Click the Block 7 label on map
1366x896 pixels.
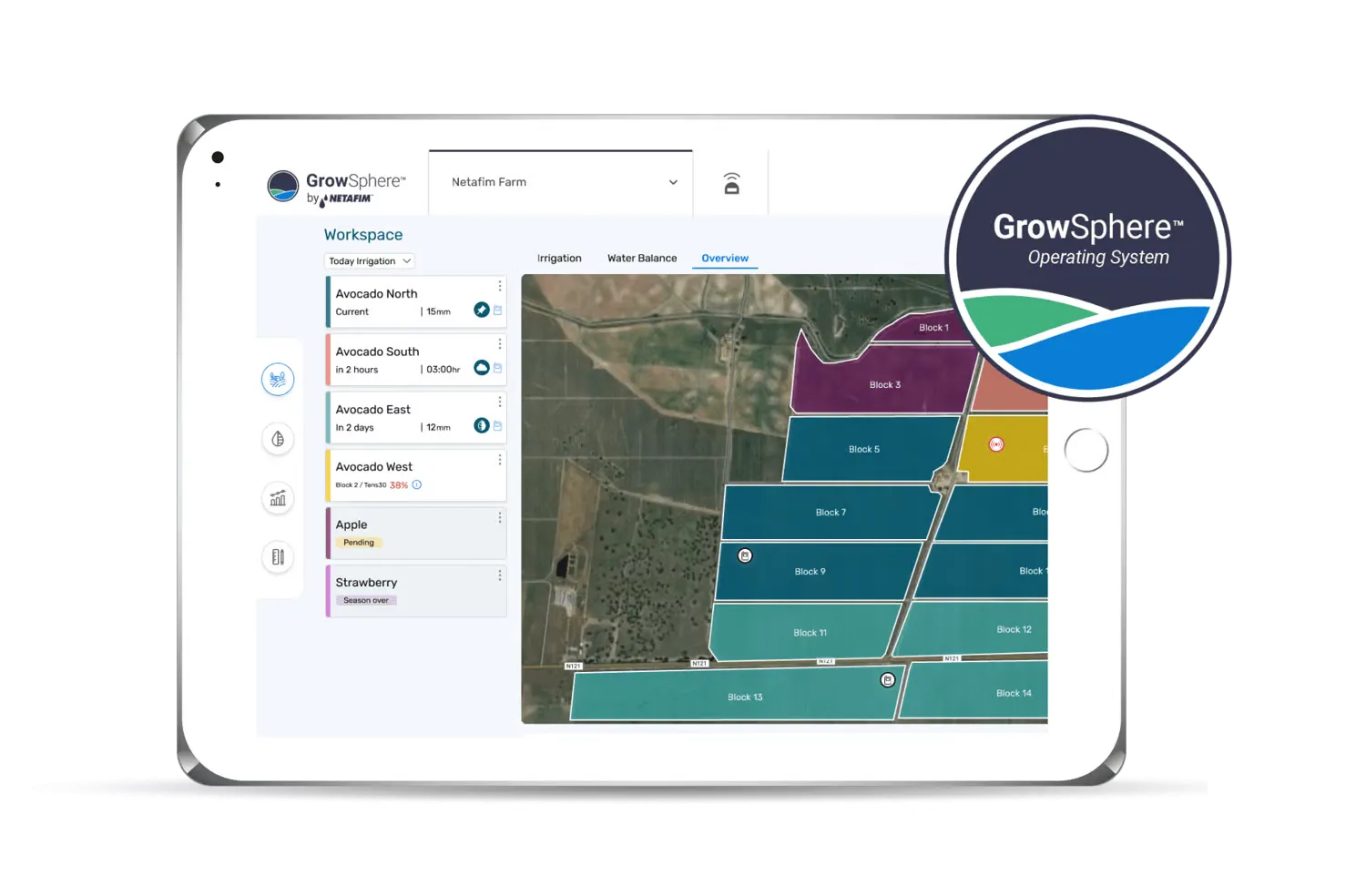click(x=831, y=513)
